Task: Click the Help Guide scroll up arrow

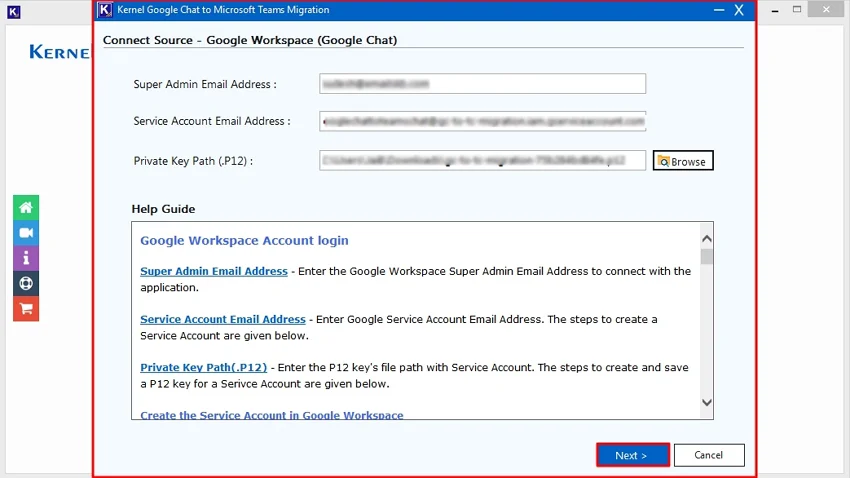Action: pyautogui.click(x=706, y=238)
